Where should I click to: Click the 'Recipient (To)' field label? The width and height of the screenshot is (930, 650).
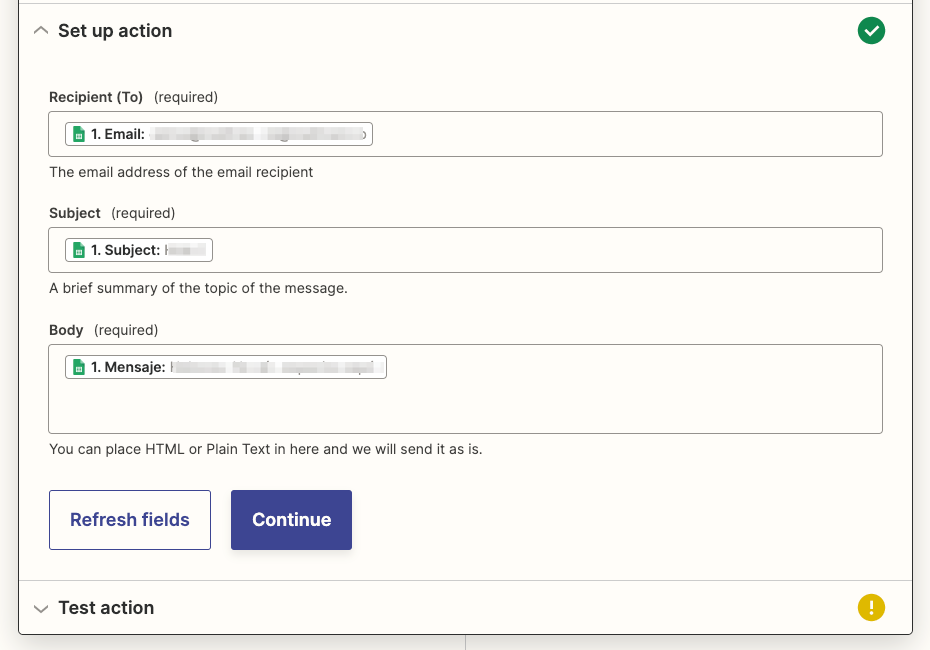[96, 97]
